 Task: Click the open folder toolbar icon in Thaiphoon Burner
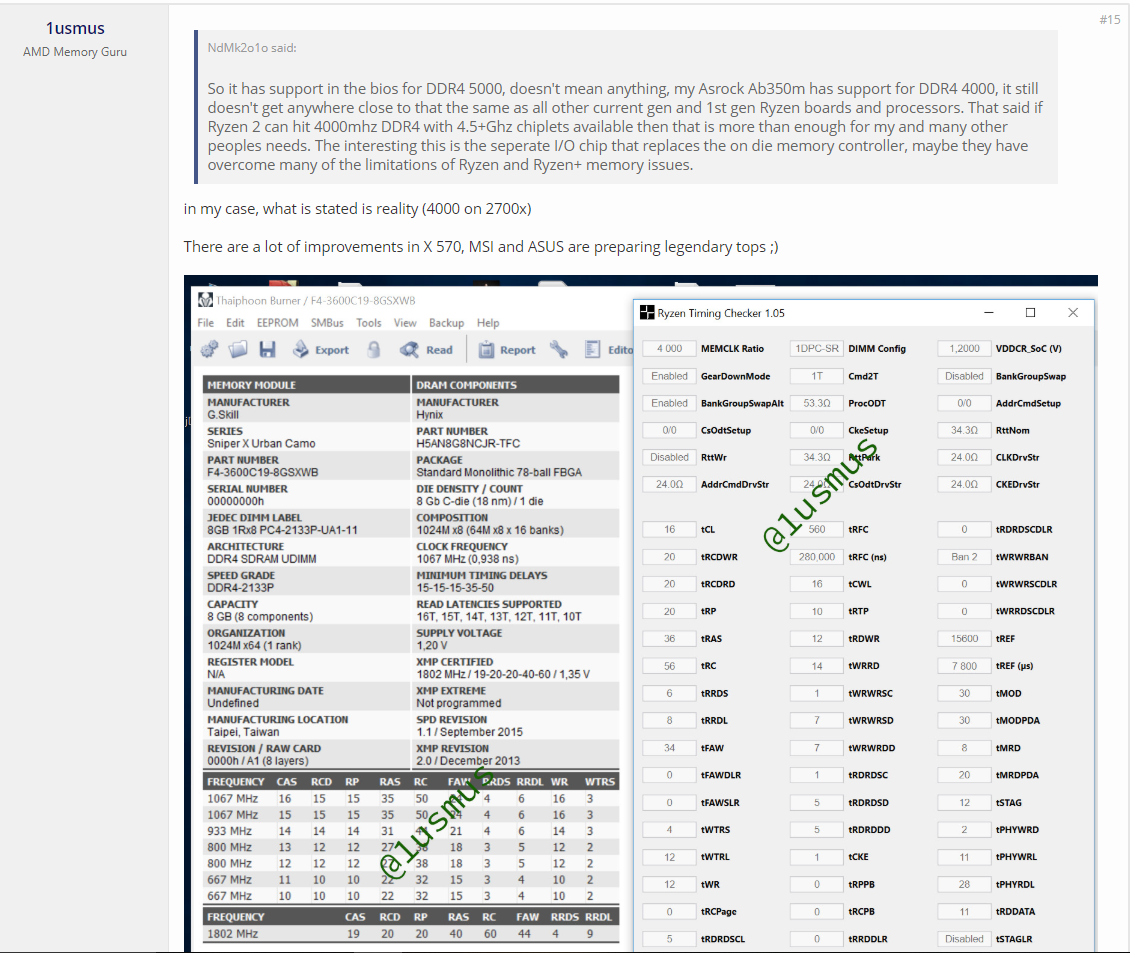pos(238,350)
